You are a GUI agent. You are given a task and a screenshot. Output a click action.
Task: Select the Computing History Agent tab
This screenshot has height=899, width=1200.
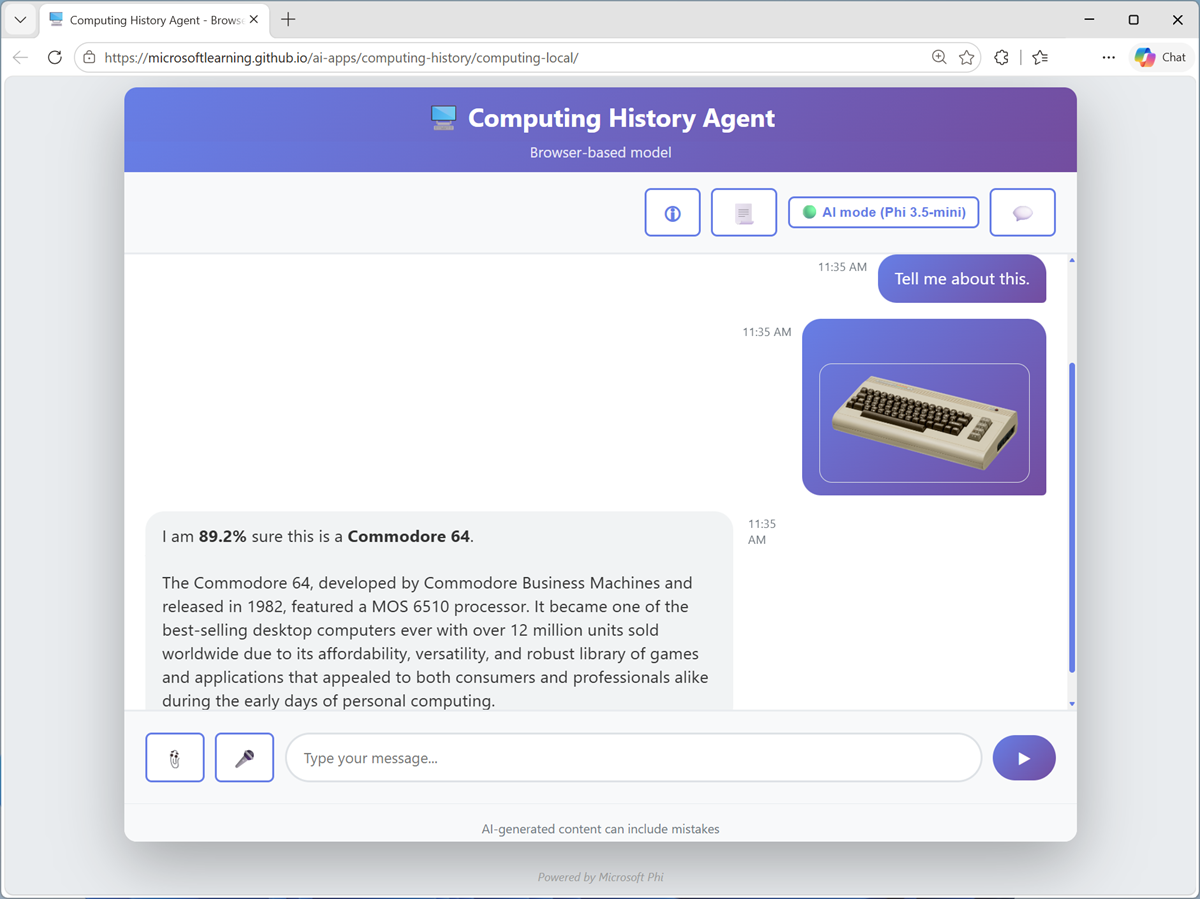click(x=155, y=20)
